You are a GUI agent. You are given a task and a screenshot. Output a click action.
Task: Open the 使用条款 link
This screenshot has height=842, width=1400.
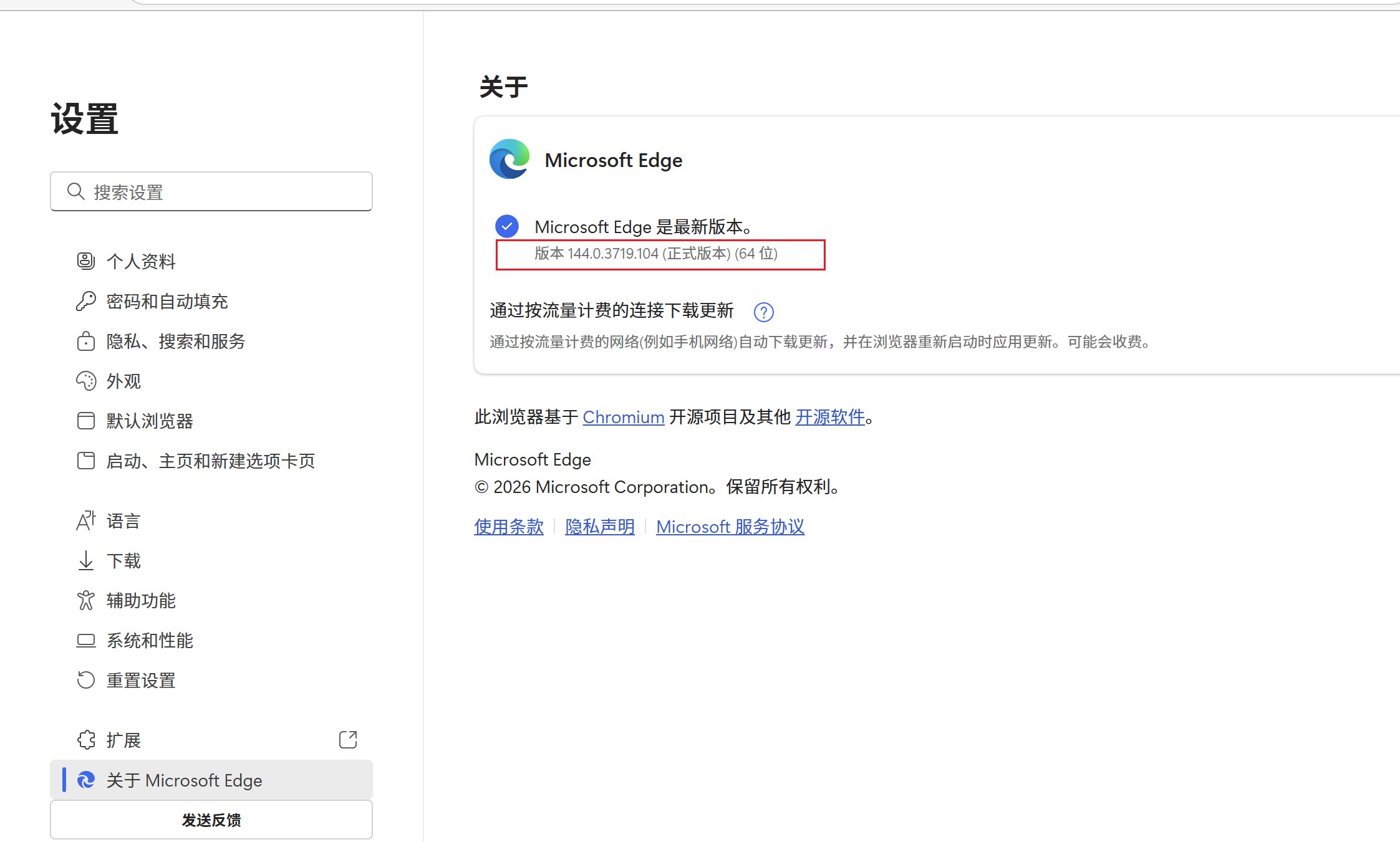tap(508, 527)
